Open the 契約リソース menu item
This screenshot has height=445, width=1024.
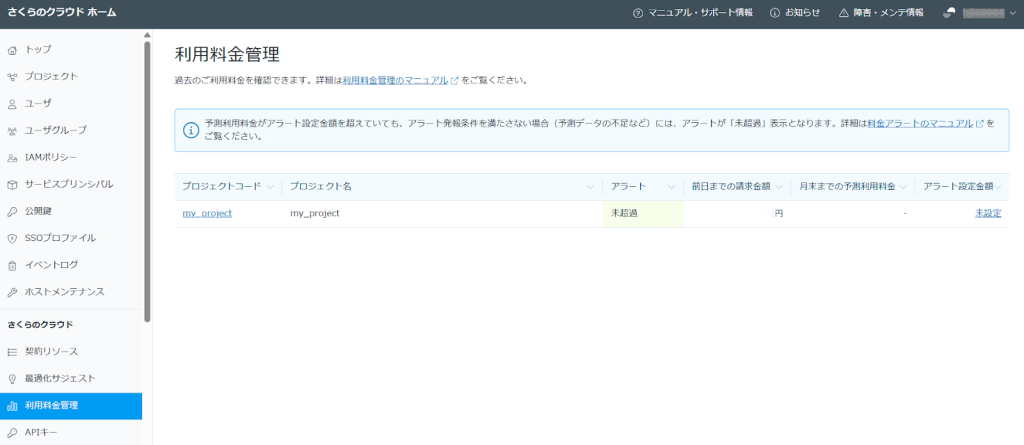[x=51, y=352]
